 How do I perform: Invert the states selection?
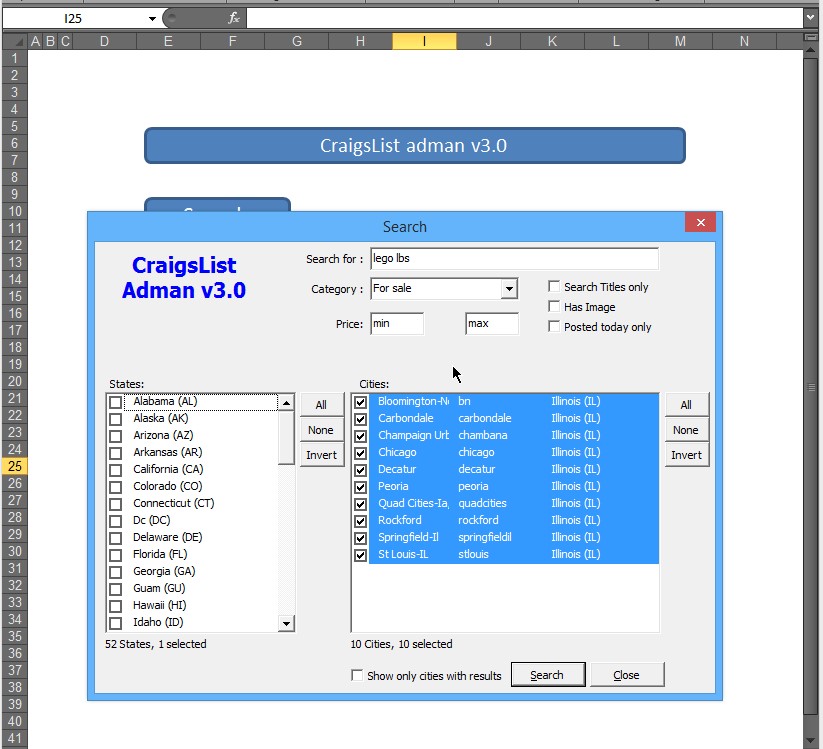[321, 455]
